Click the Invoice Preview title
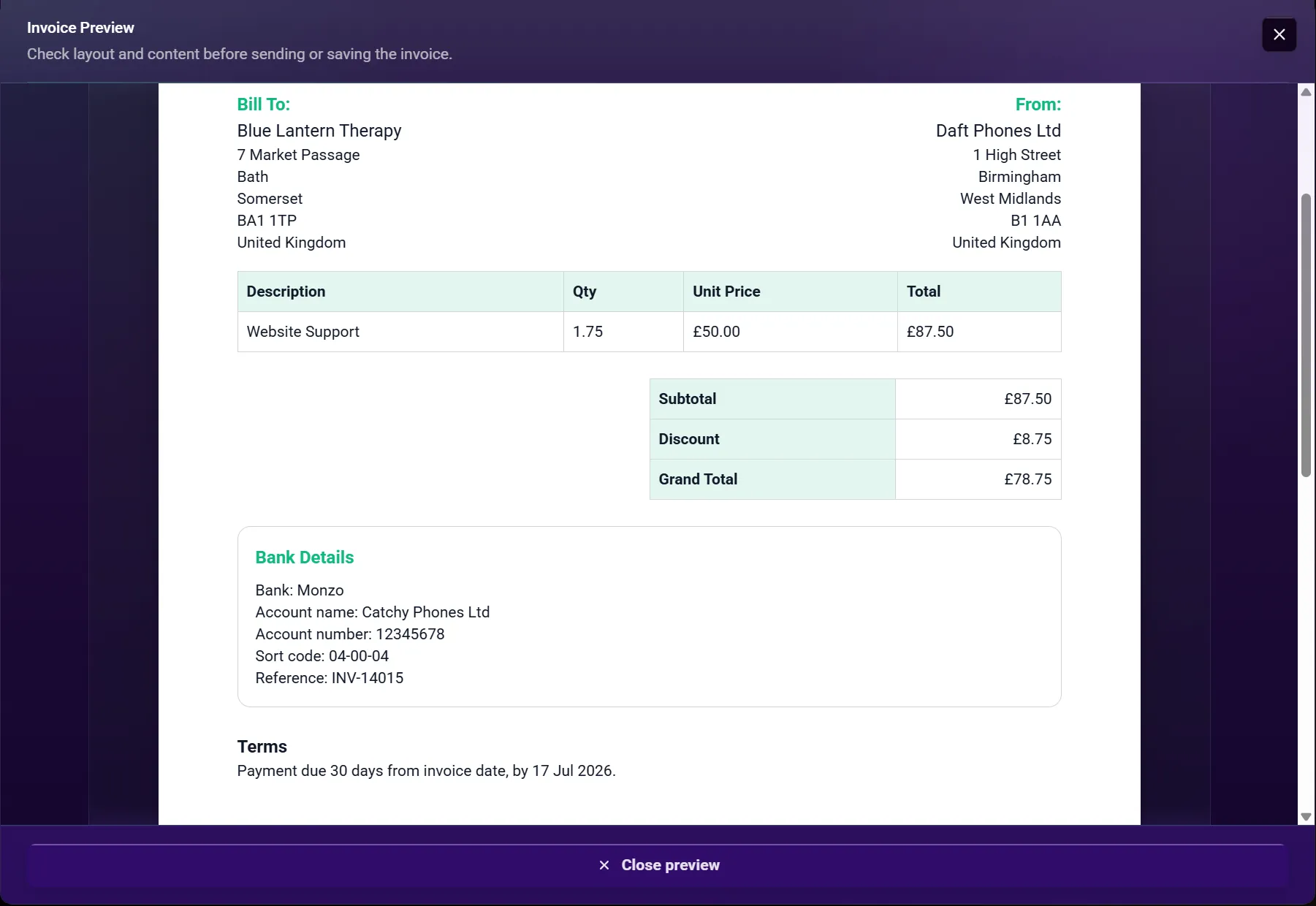 80,28
